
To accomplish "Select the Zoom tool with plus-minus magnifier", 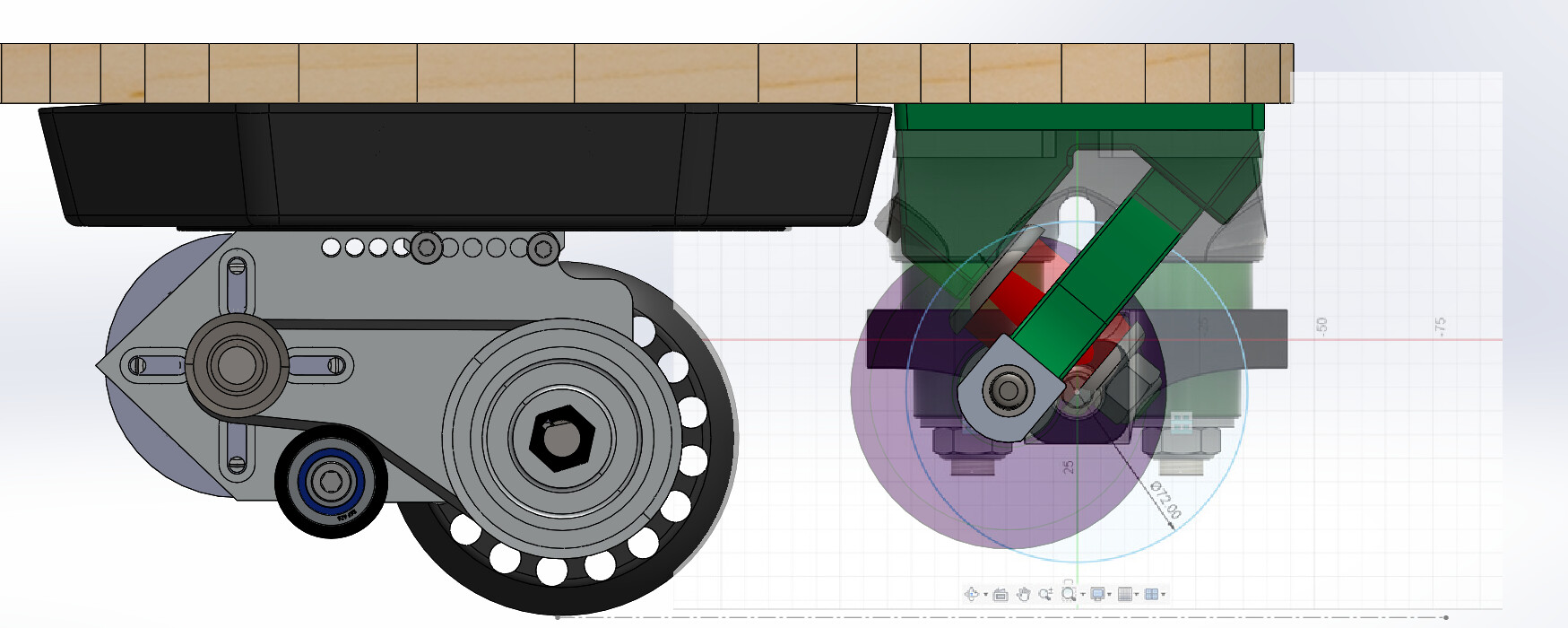I will [1045, 594].
